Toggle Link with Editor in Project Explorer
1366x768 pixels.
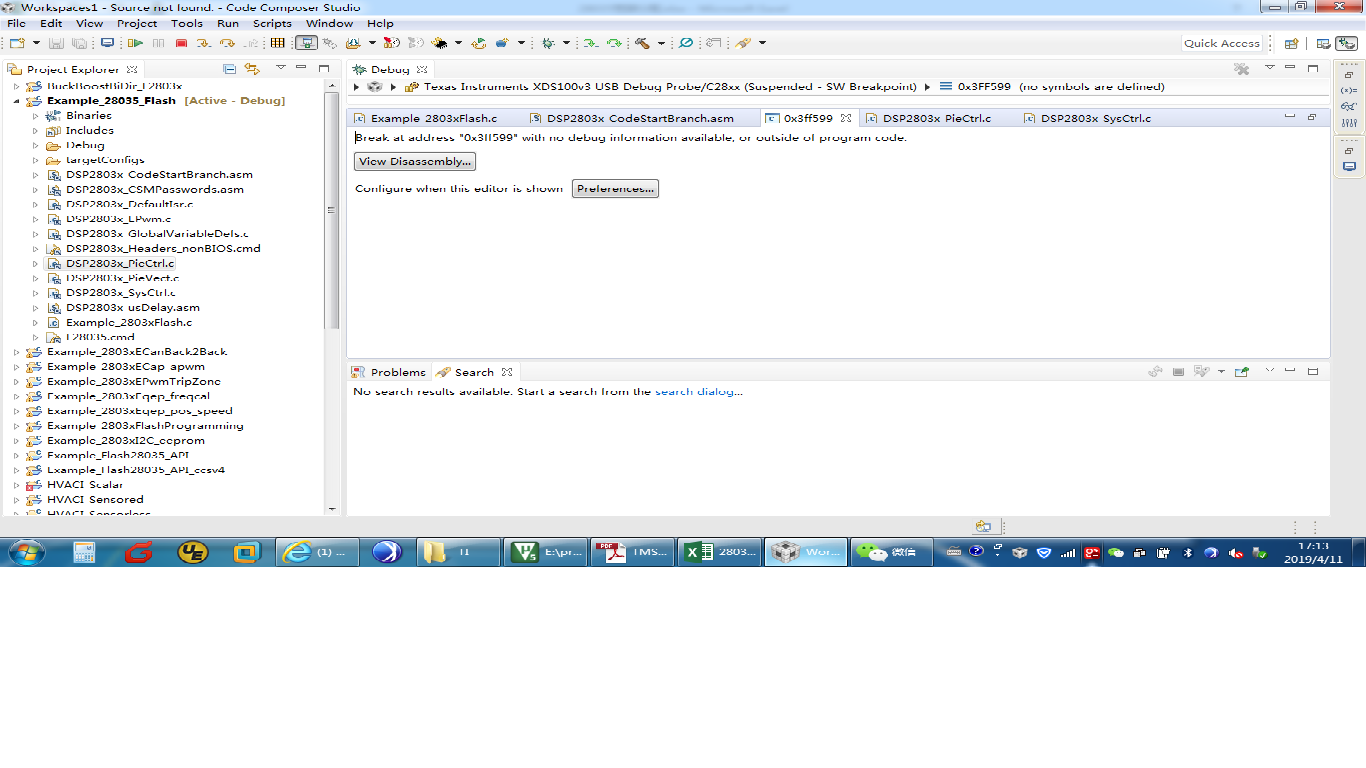tap(252, 69)
